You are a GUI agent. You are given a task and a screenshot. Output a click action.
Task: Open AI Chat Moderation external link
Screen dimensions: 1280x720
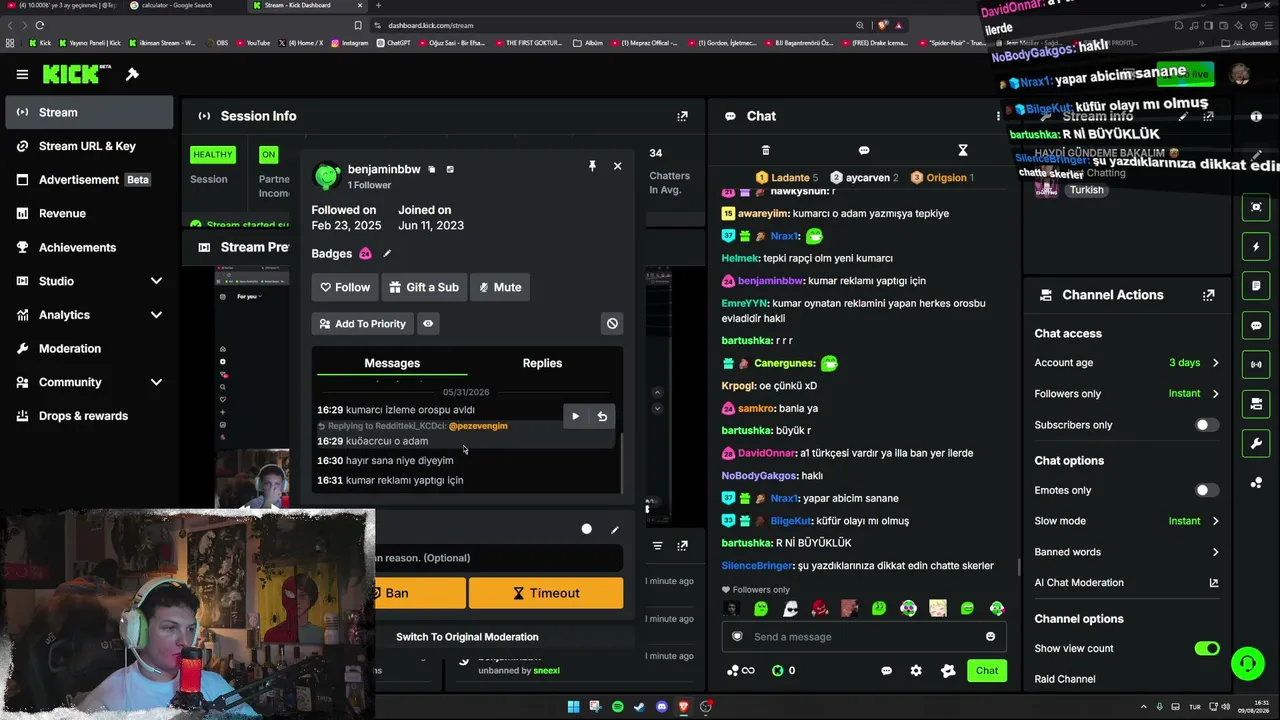(1214, 583)
